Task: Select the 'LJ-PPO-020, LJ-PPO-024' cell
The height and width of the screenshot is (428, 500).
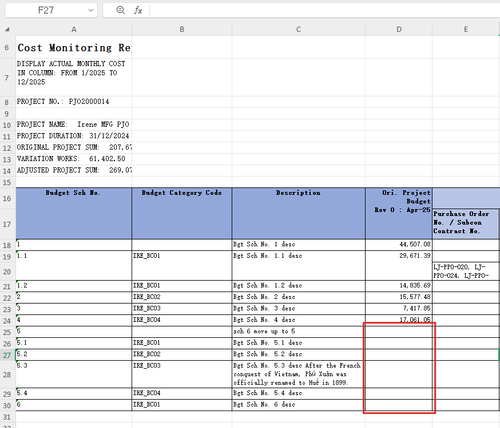Action: coord(466,271)
